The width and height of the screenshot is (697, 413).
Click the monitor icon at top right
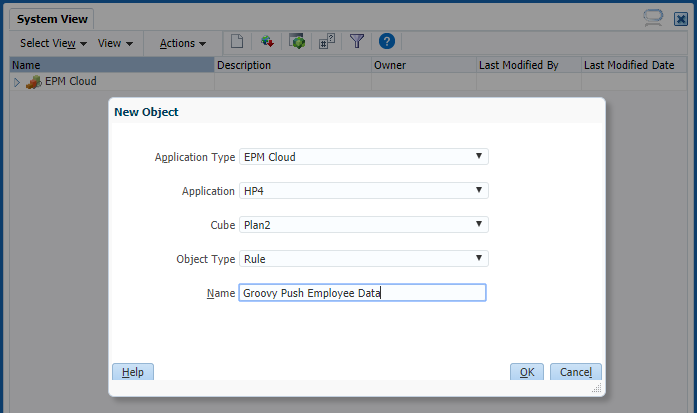(654, 17)
